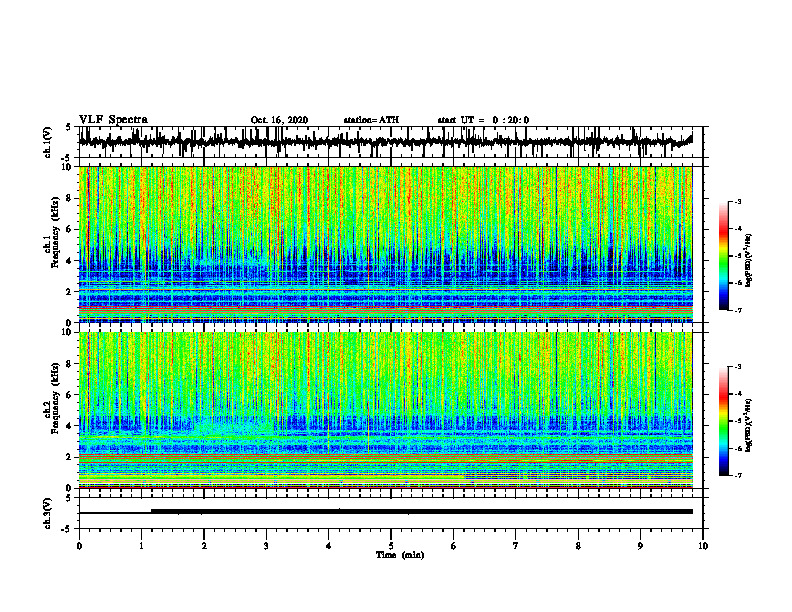This screenshot has width=792, height=612.
Task: Click the "VLF Spectra" plot title
Action: [113, 120]
